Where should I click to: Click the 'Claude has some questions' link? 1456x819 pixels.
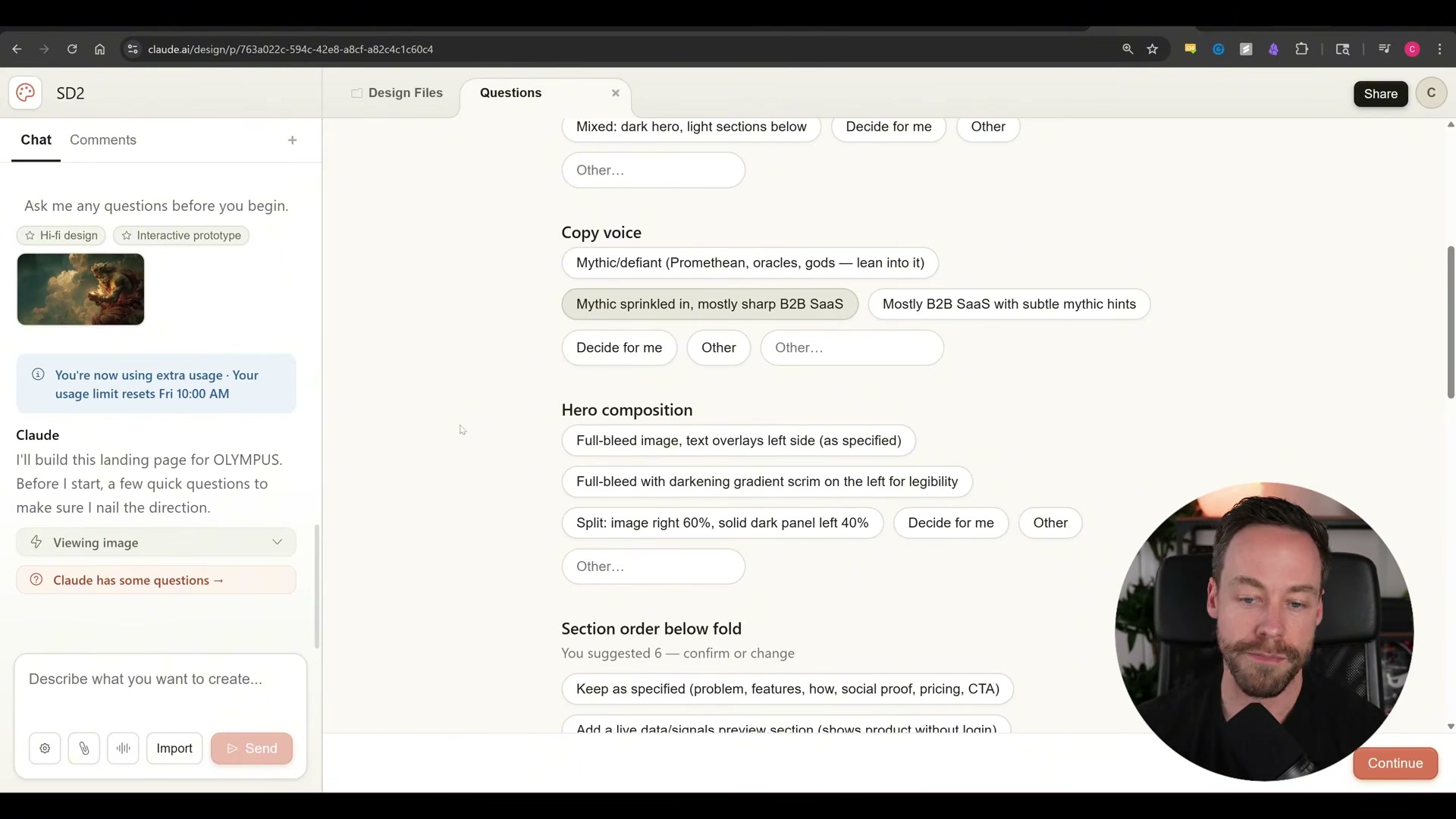pos(139,580)
